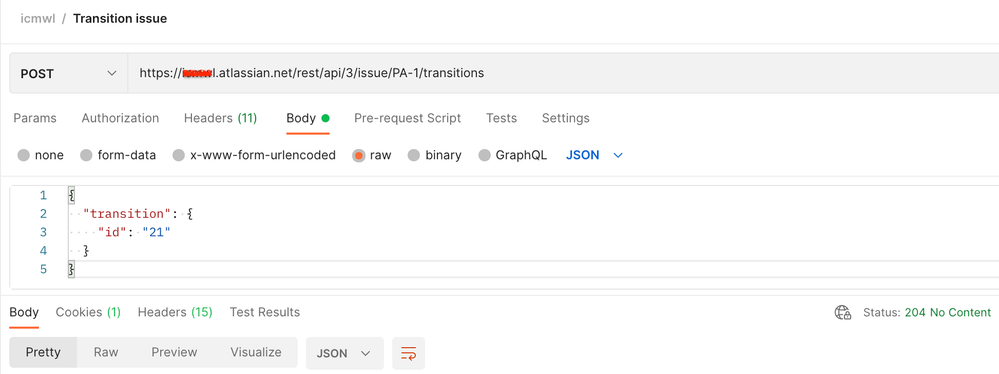Image resolution: width=999 pixels, height=374 pixels.
Task: Click the request URL input field
Action: coord(563,73)
